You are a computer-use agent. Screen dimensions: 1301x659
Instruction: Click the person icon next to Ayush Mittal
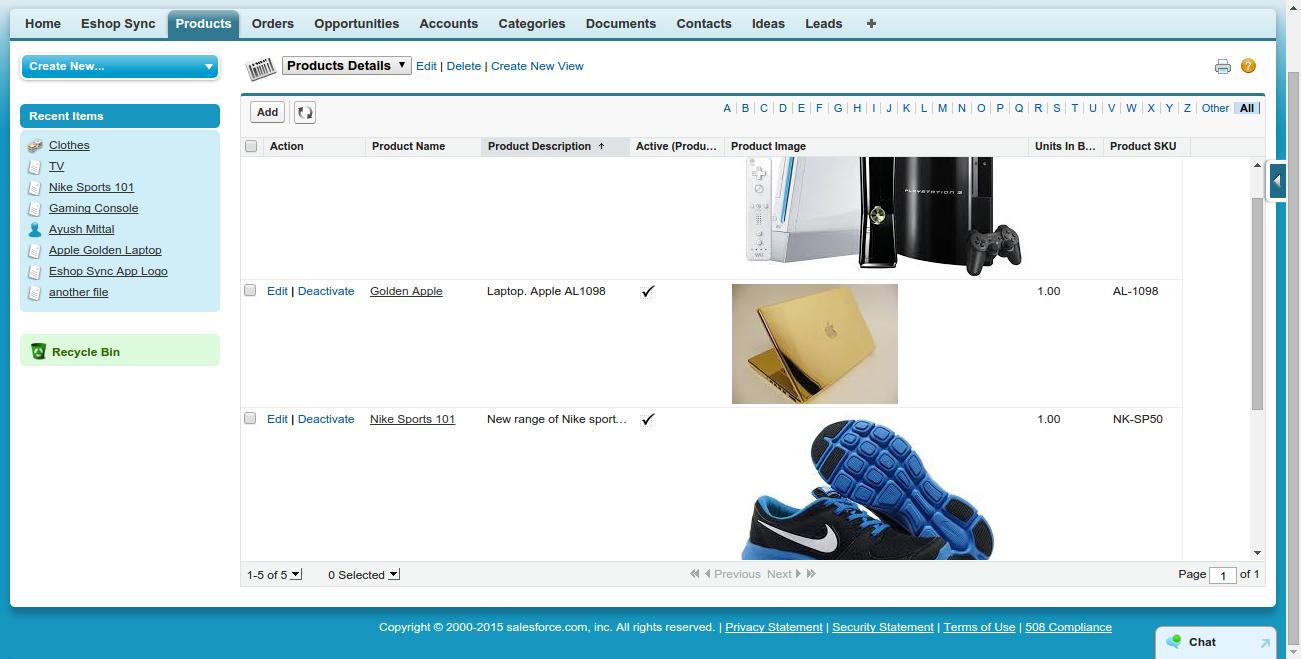coord(35,229)
